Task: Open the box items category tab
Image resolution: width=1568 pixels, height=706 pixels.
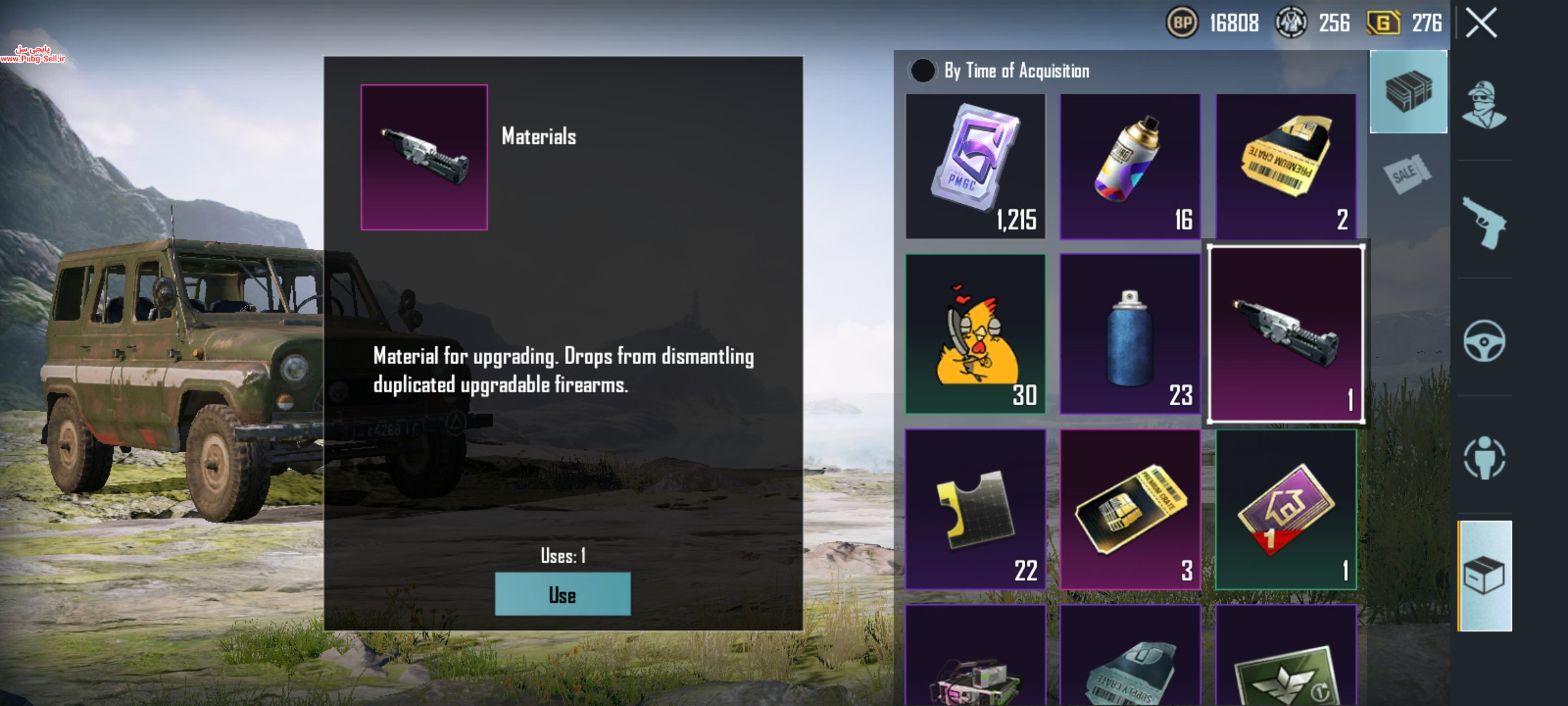Action: click(1485, 576)
